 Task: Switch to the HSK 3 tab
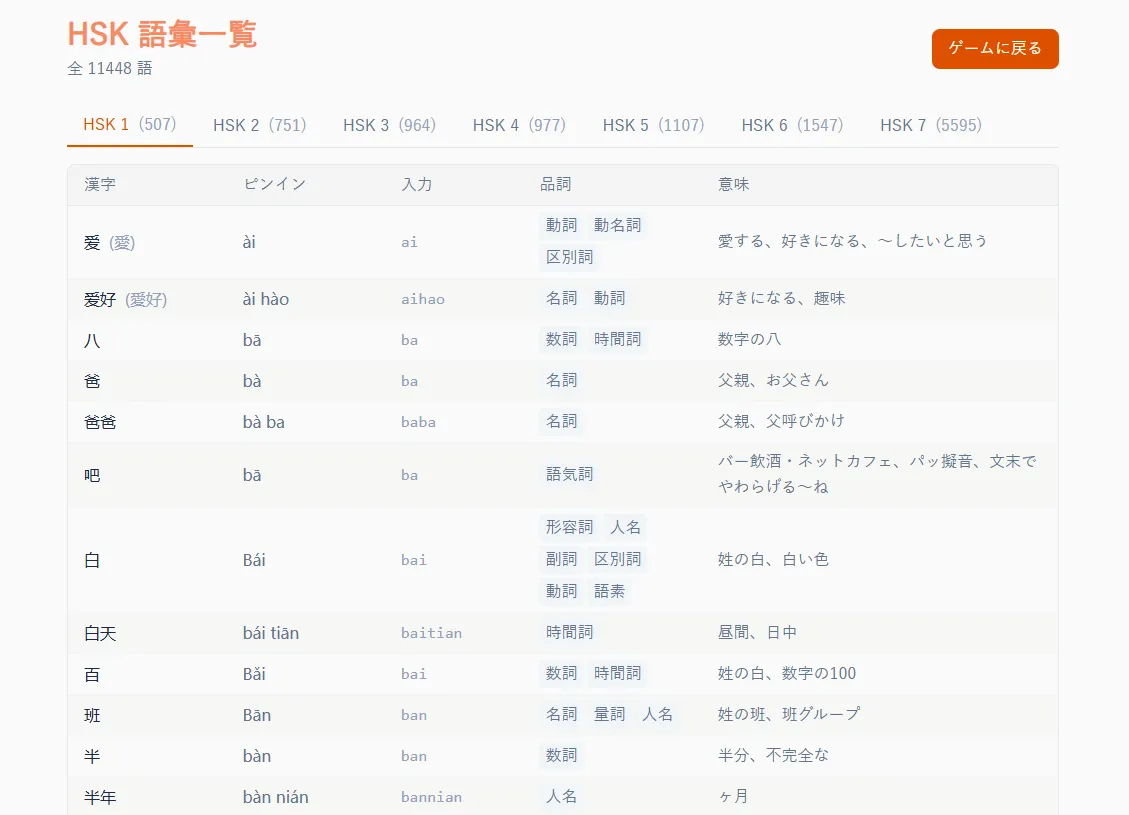pos(390,125)
